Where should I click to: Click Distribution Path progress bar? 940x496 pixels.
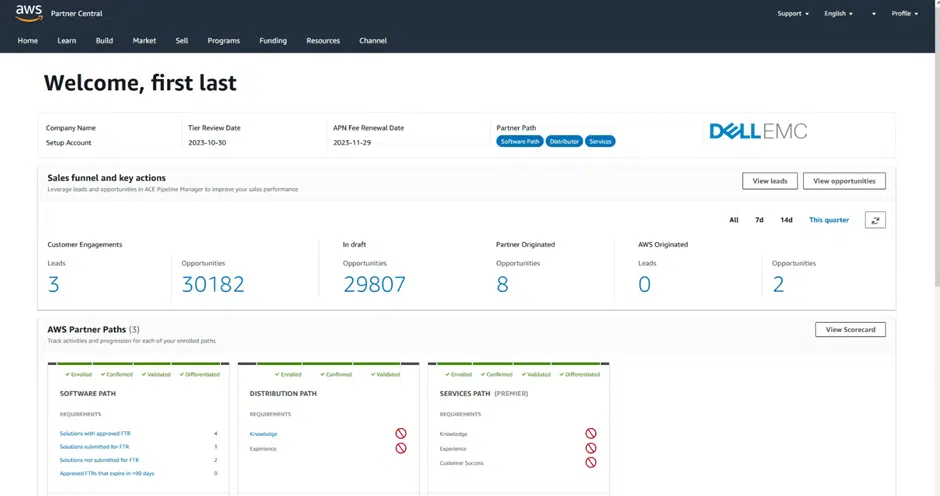pyautogui.click(x=329, y=363)
